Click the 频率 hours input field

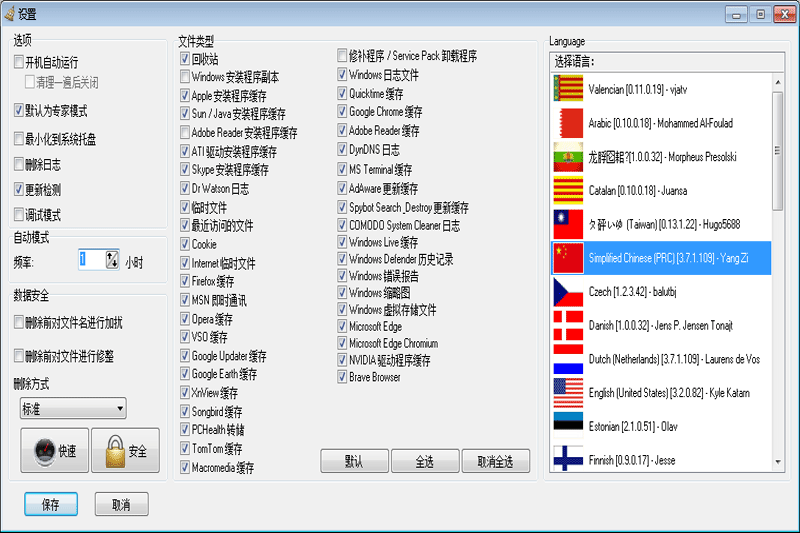click(x=92, y=260)
